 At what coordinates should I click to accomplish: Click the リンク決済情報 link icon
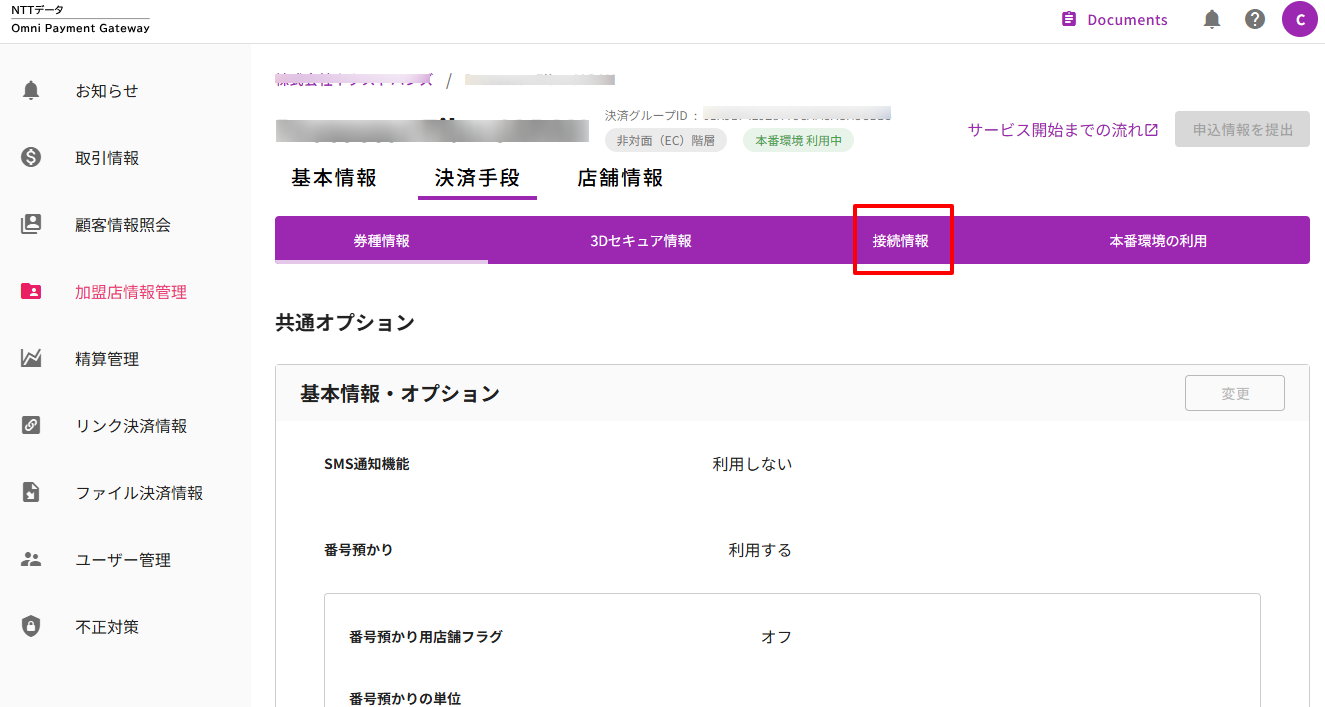point(31,426)
